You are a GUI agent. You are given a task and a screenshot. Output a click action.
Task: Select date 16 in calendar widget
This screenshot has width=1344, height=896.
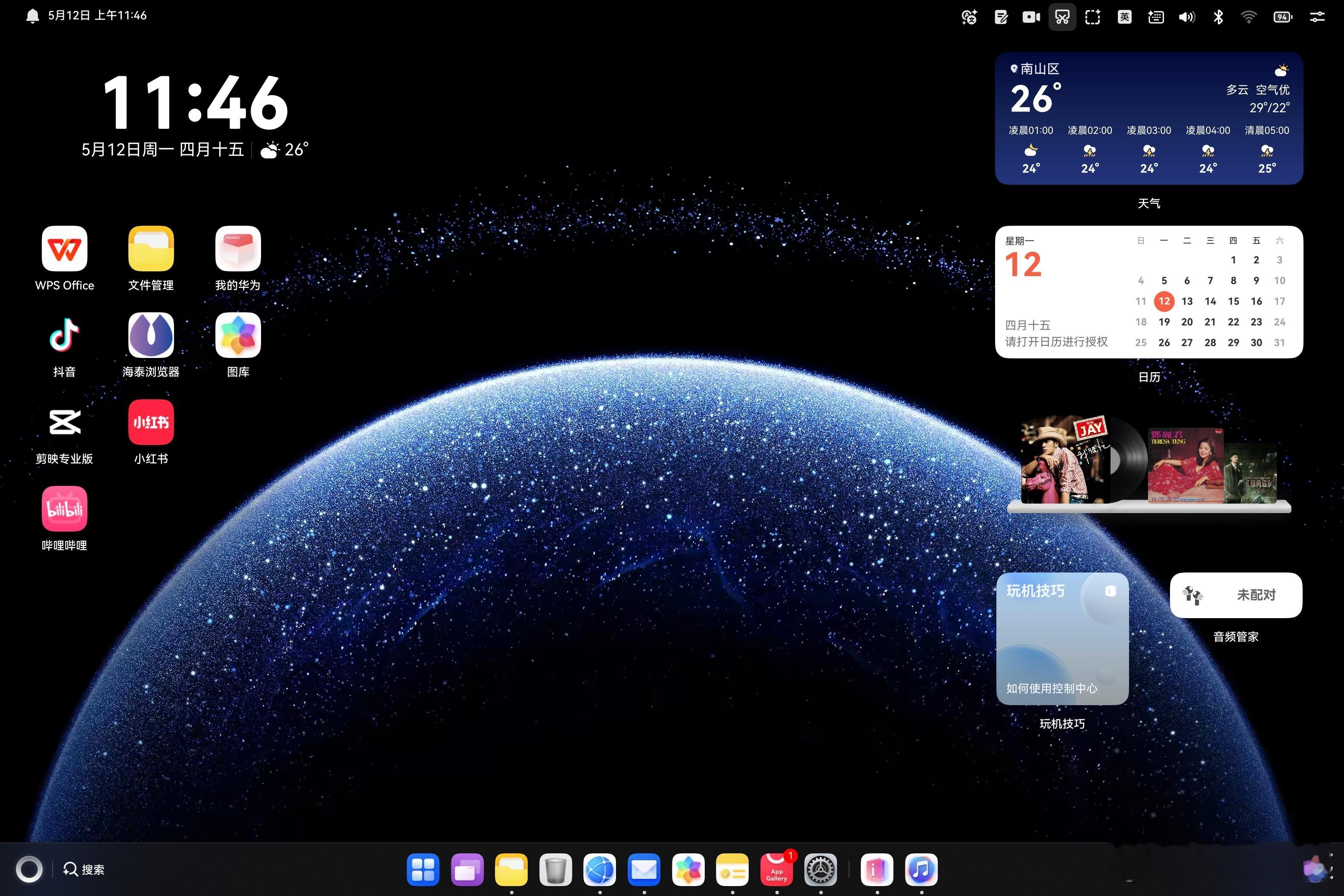pyautogui.click(x=1257, y=301)
